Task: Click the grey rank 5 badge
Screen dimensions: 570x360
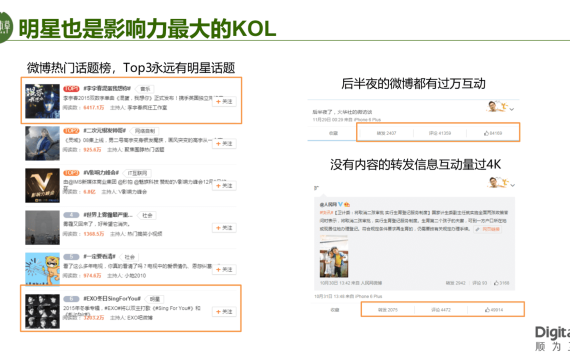Action: [71, 257]
